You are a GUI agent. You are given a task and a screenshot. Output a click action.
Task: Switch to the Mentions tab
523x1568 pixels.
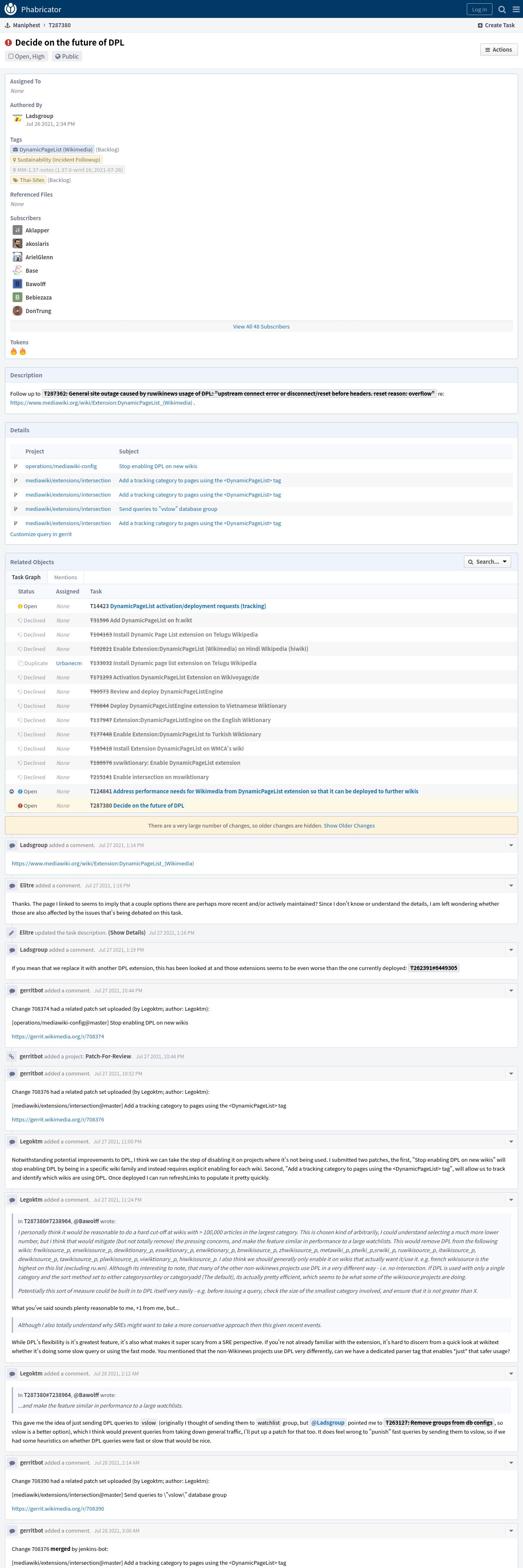(x=65, y=577)
